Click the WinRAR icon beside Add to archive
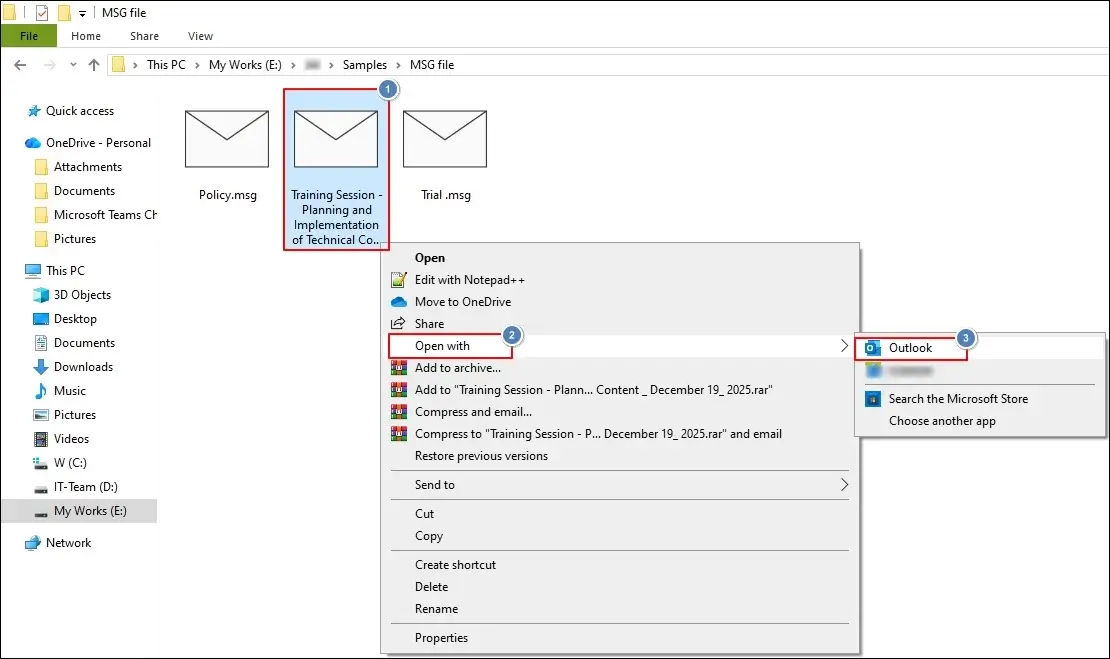Screen dimensions: 1110x659 pyautogui.click(x=397, y=368)
